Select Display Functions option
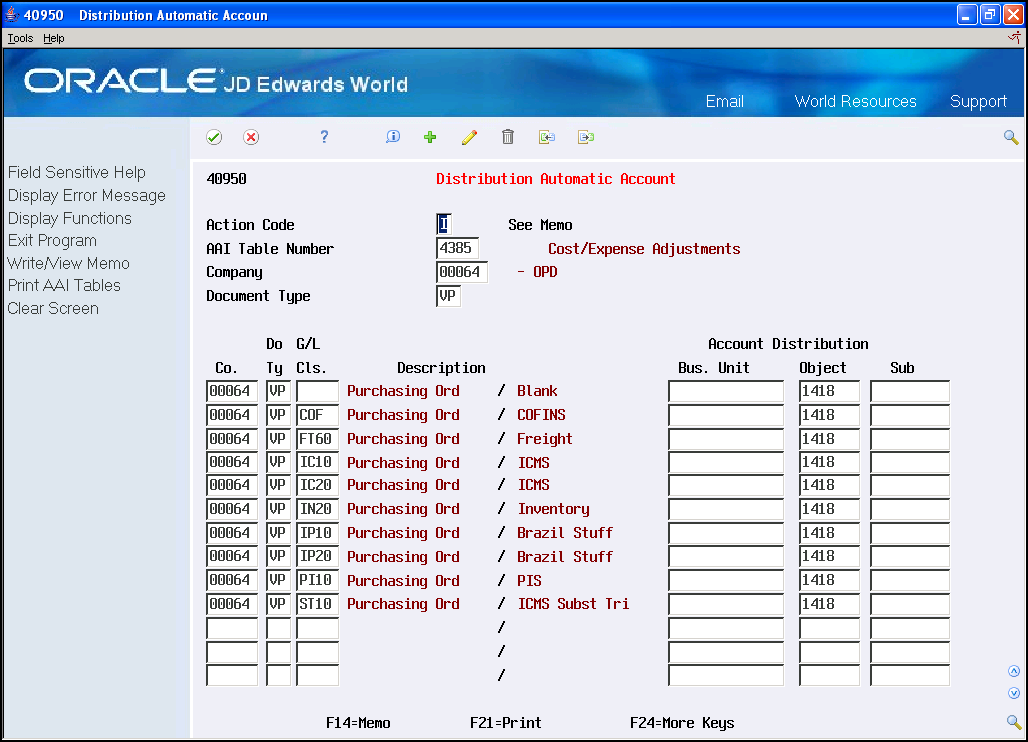The width and height of the screenshot is (1028, 742). tap(69, 218)
